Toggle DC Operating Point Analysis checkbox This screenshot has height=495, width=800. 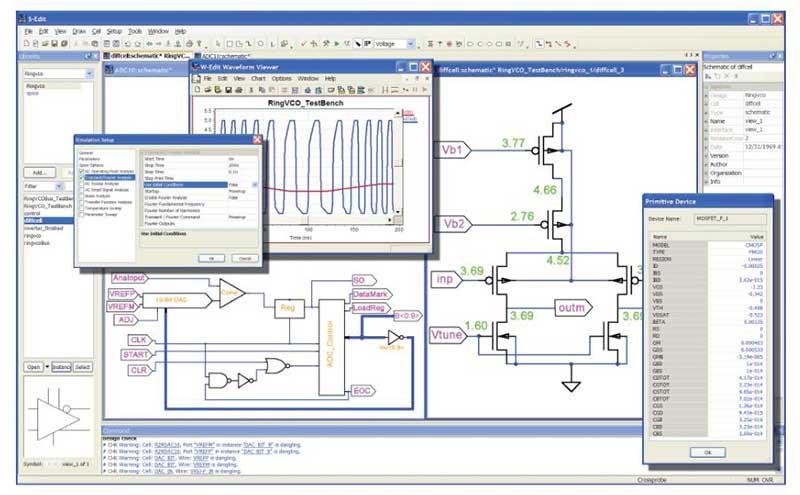click(x=81, y=173)
